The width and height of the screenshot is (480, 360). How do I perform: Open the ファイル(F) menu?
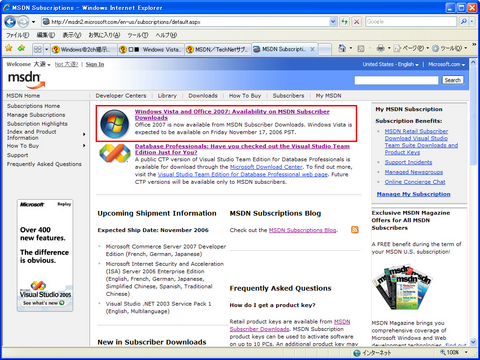point(17,35)
